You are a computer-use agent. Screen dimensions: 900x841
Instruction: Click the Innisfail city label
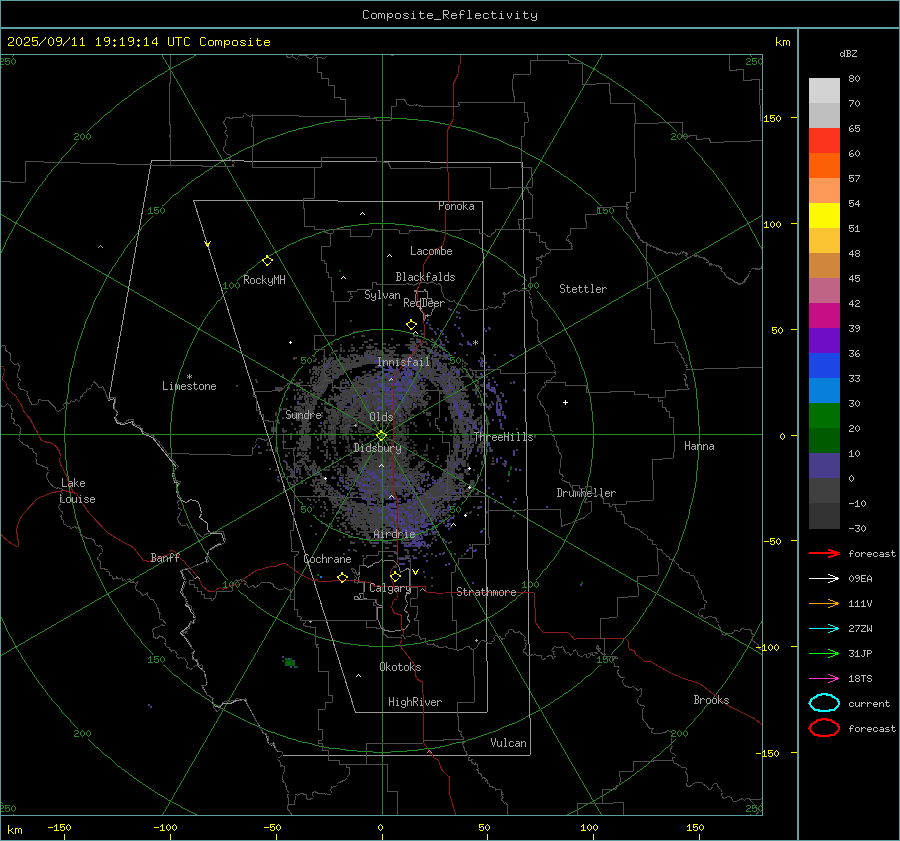[x=403, y=362]
